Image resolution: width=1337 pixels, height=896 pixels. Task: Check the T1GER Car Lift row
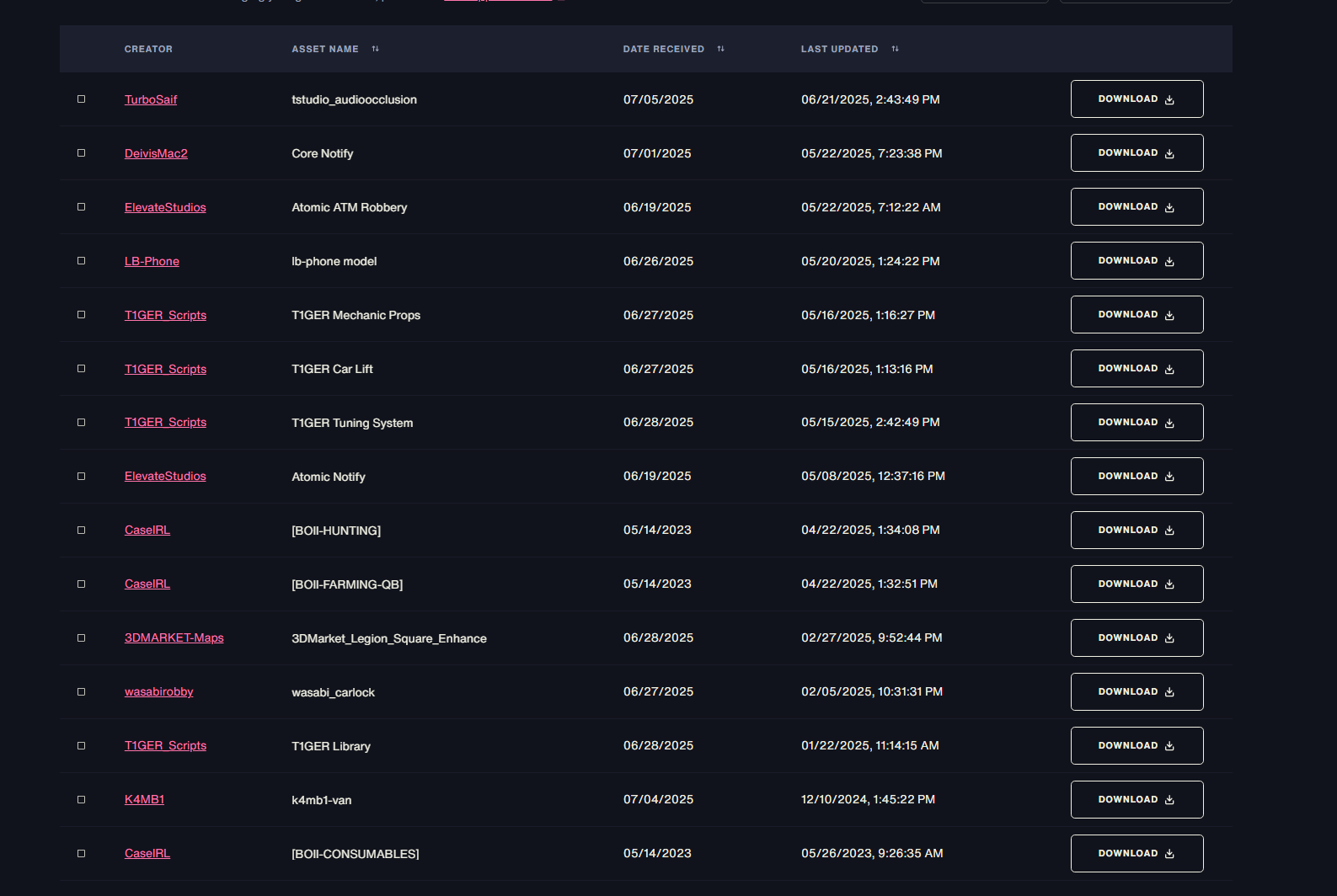[82, 369]
